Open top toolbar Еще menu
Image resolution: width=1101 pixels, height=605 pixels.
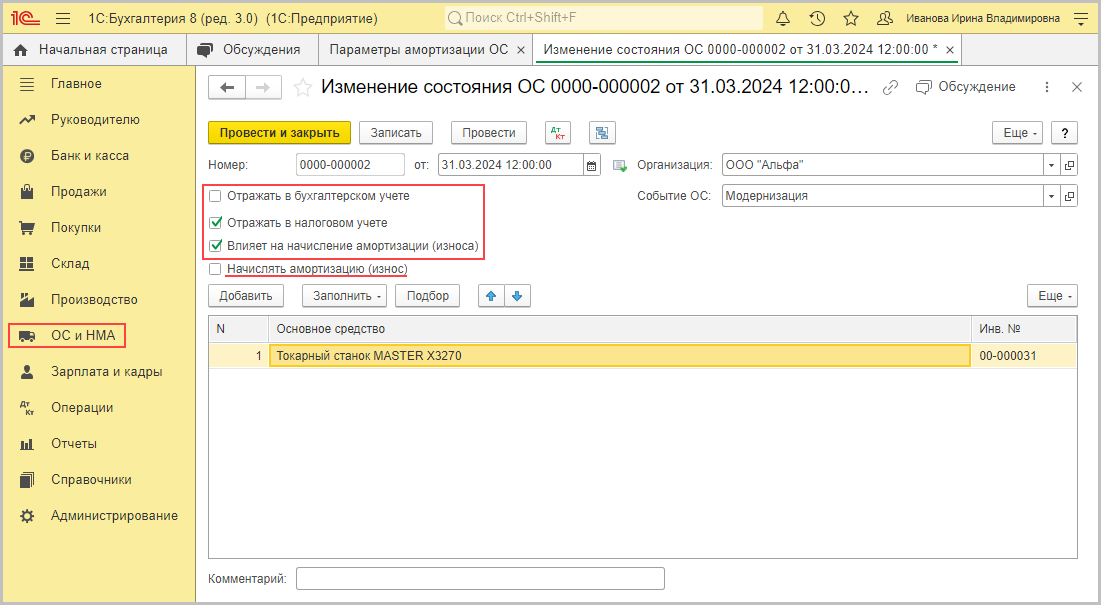coord(1017,133)
